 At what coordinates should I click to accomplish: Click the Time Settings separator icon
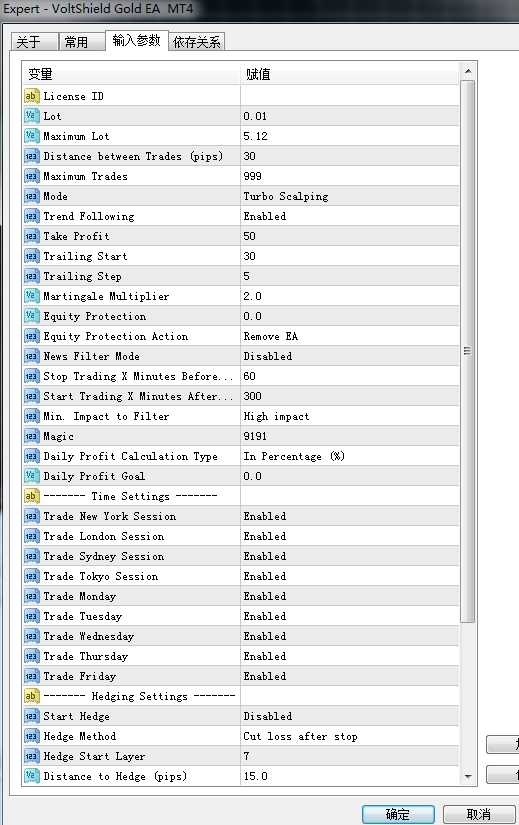(x=32, y=496)
